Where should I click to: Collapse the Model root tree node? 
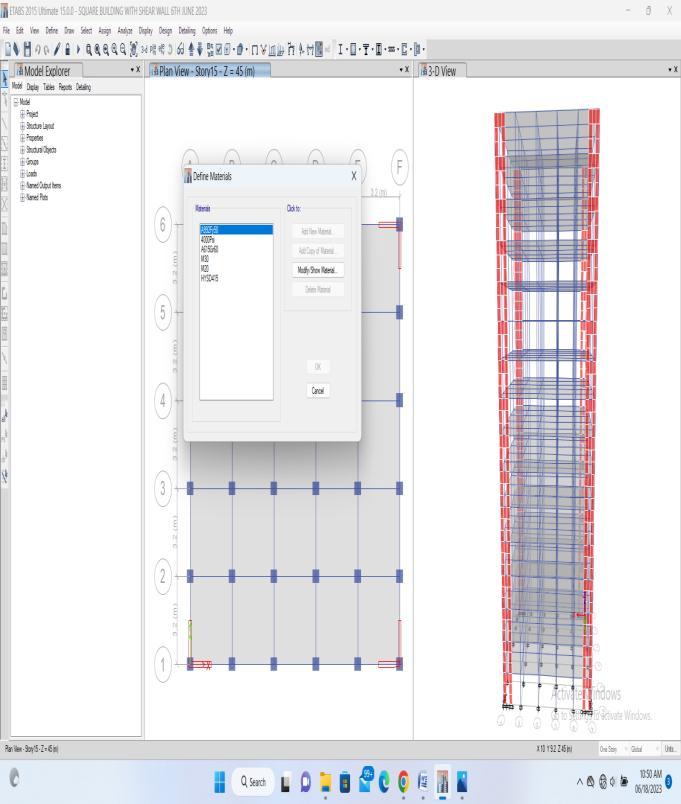click(x=16, y=102)
